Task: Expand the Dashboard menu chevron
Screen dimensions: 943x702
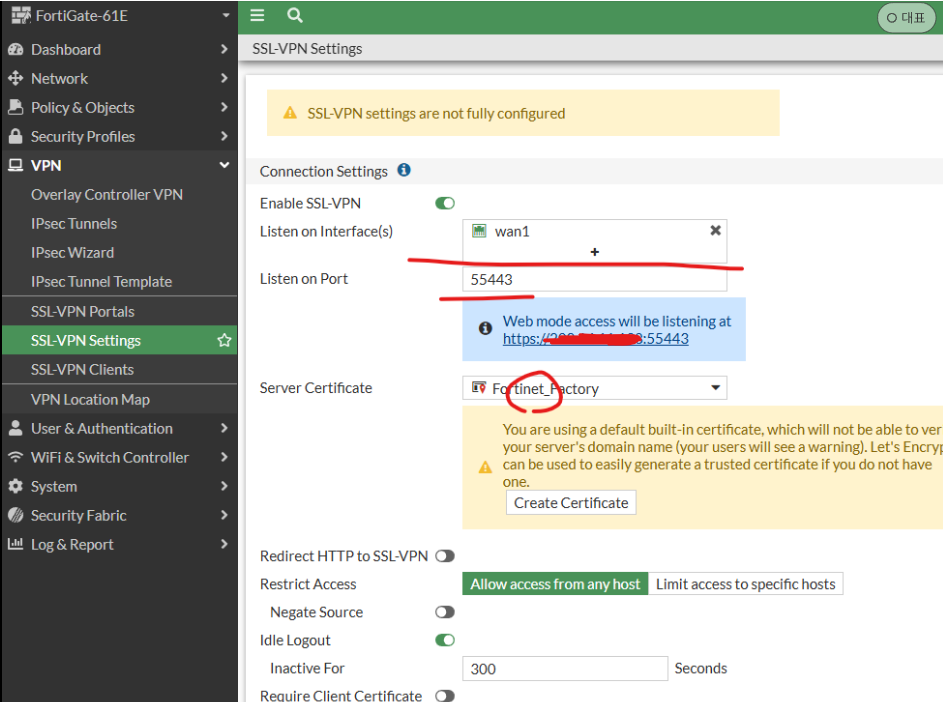Action: 224,49
